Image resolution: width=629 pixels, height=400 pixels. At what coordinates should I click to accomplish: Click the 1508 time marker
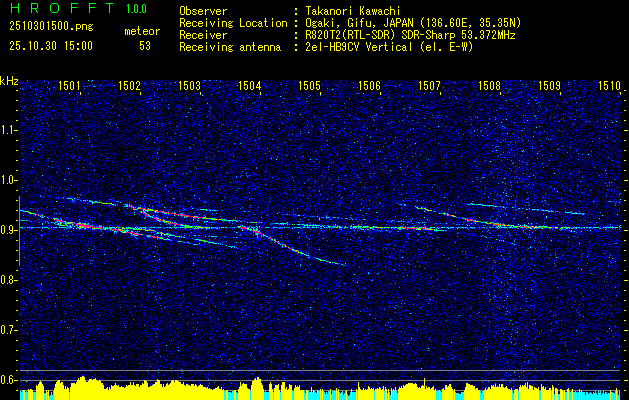(x=490, y=85)
